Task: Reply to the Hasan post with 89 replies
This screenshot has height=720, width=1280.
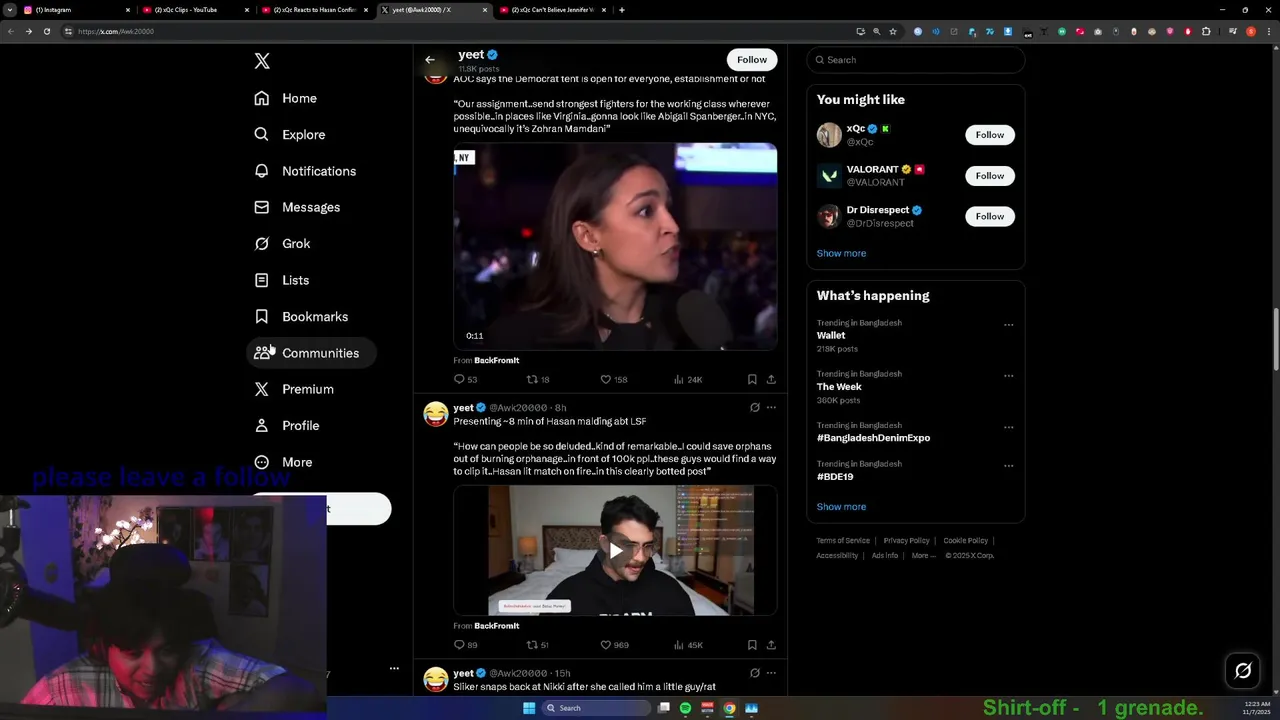Action: coord(465,645)
